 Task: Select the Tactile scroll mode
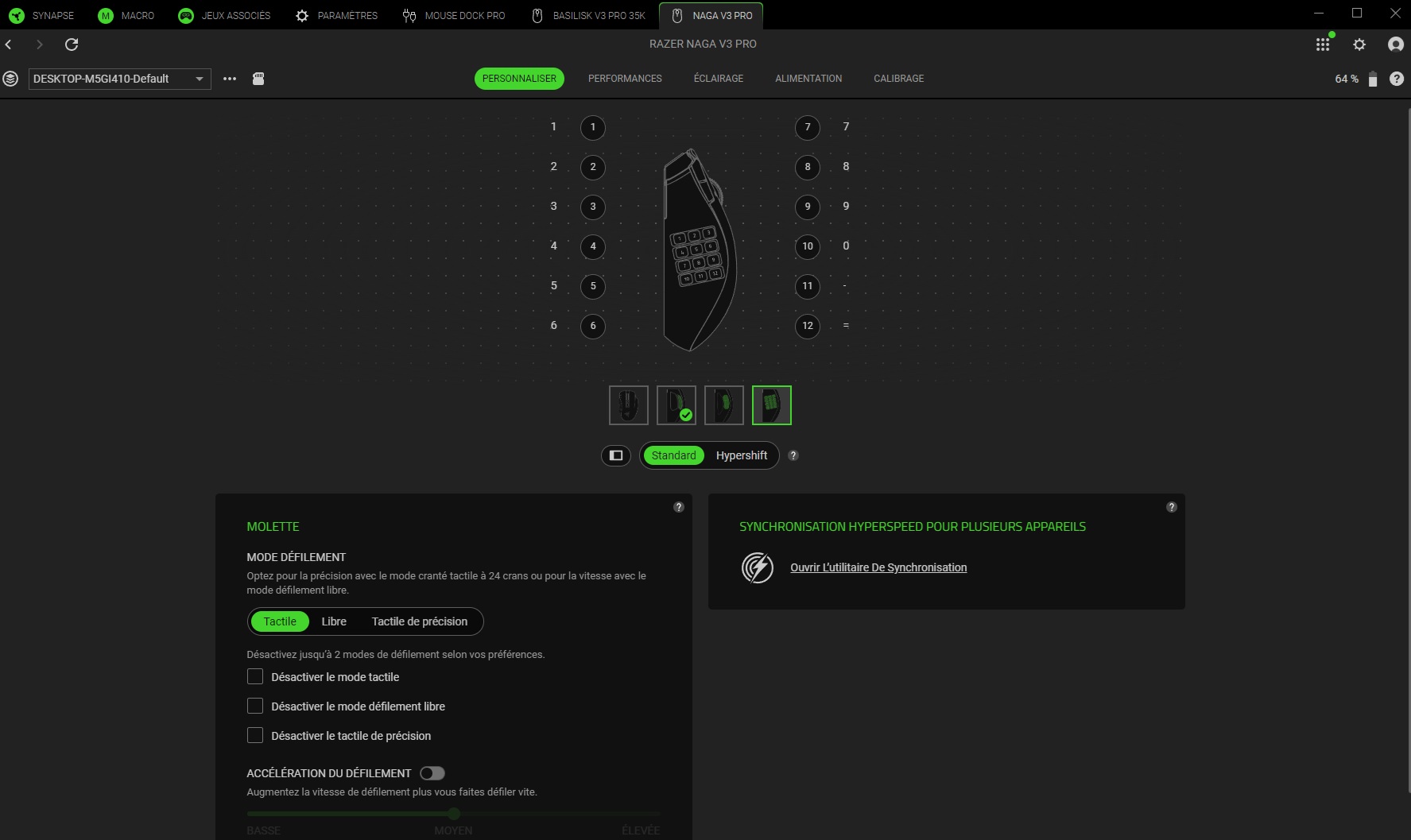pos(280,621)
